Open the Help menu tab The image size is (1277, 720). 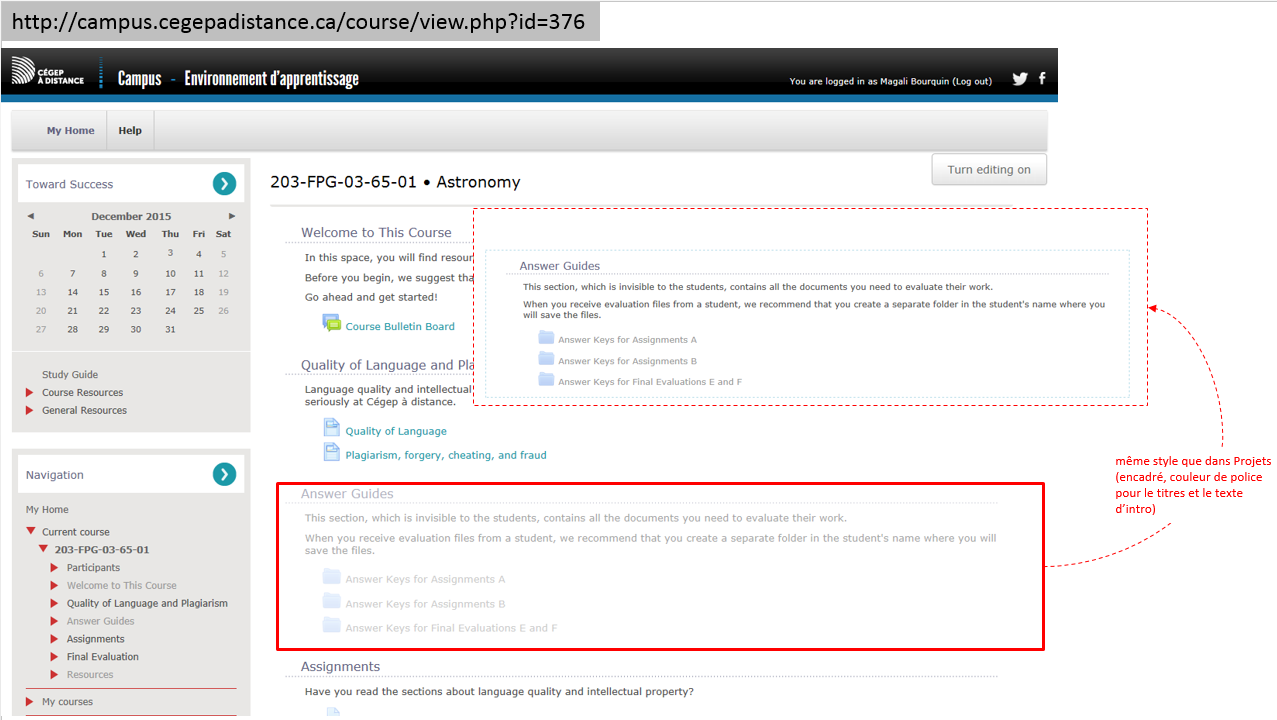tap(130, 130)
